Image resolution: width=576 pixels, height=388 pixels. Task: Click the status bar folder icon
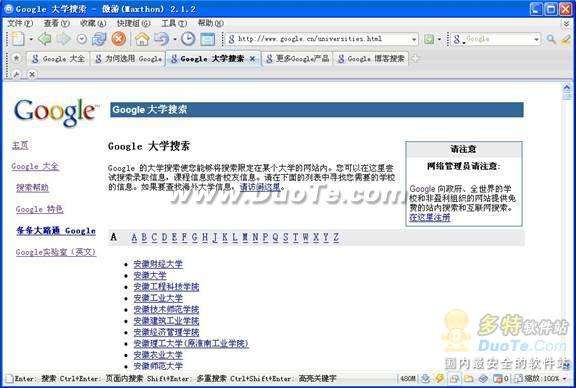pos(468,378)
